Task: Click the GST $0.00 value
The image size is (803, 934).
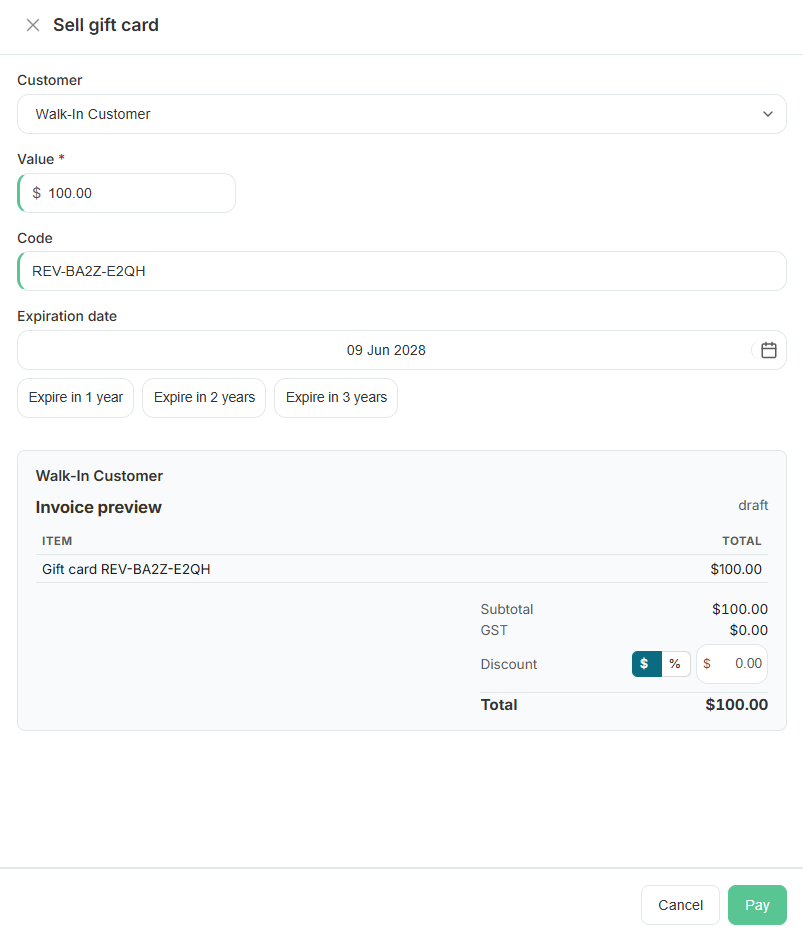Action: pos(749,630)
